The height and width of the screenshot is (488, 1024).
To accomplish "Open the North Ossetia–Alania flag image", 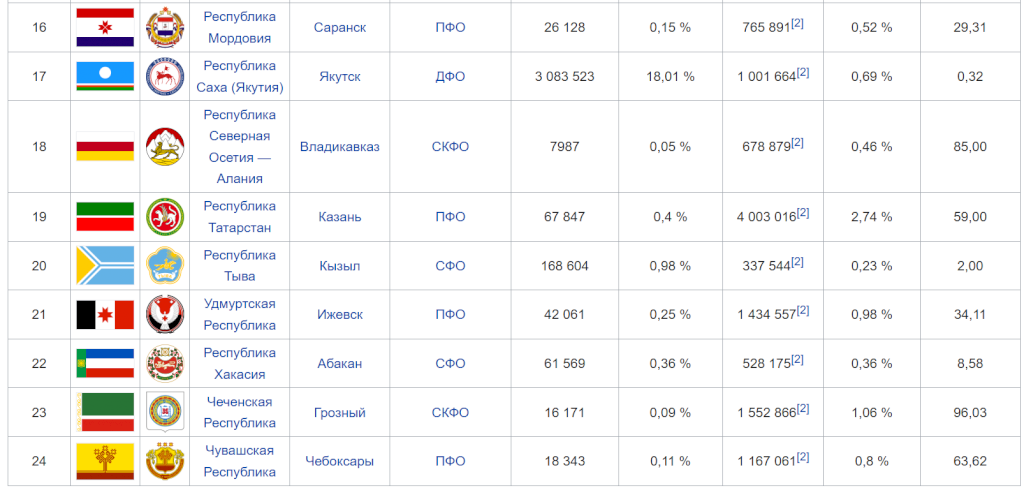I will pos(105,146).
